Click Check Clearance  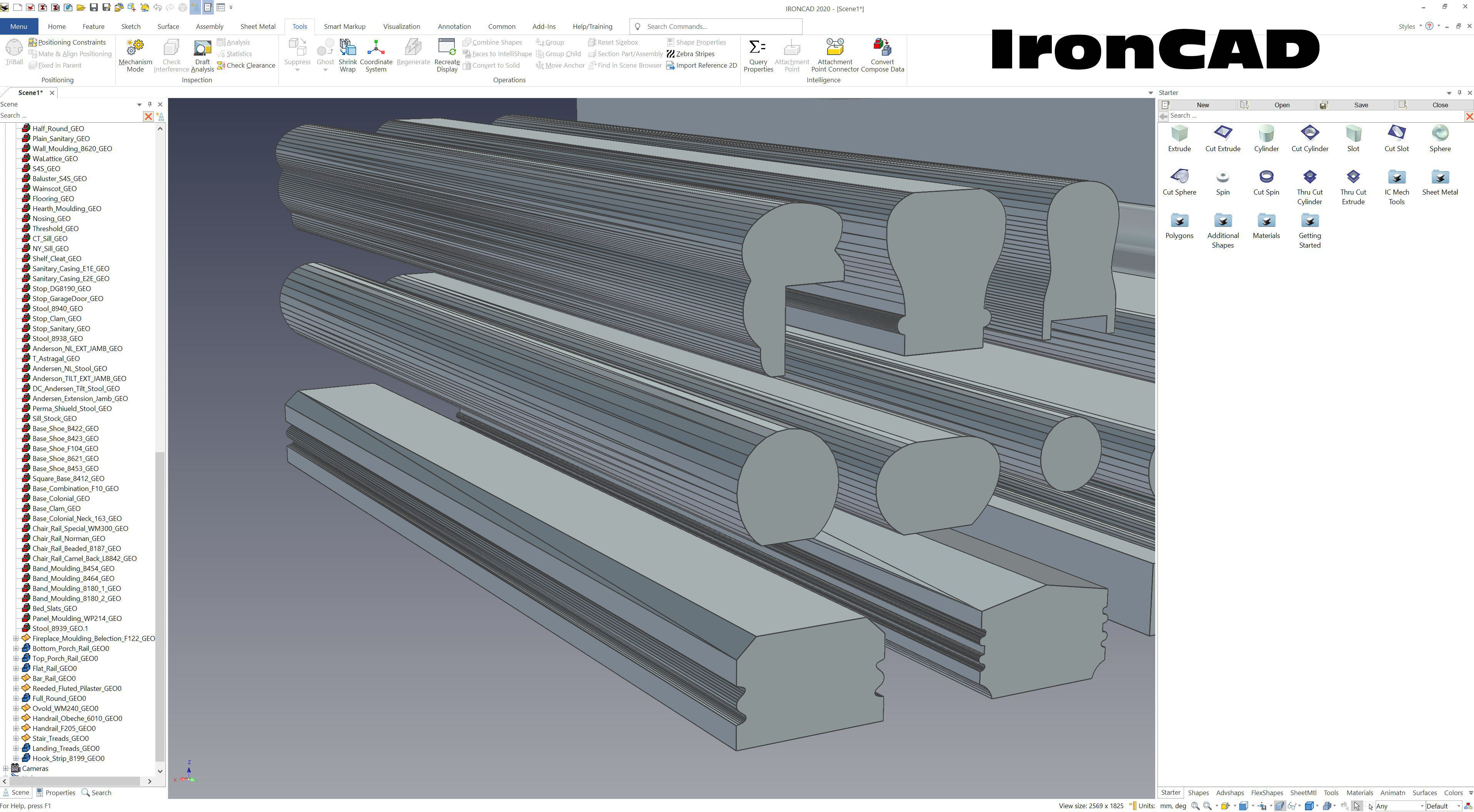(x=245, y=65)
